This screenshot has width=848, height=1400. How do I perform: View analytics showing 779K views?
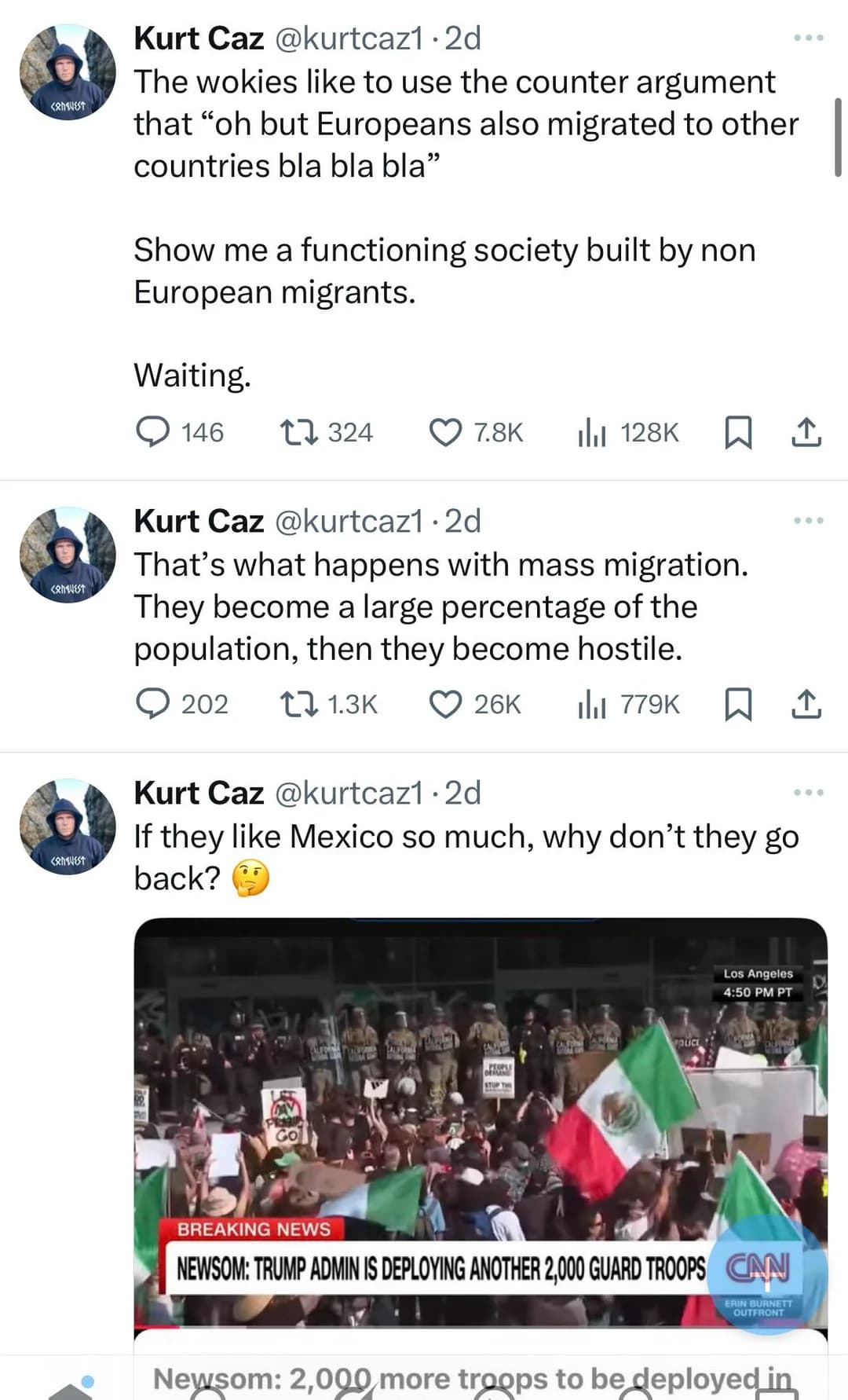pyautogui.click(x=592, y=704)
